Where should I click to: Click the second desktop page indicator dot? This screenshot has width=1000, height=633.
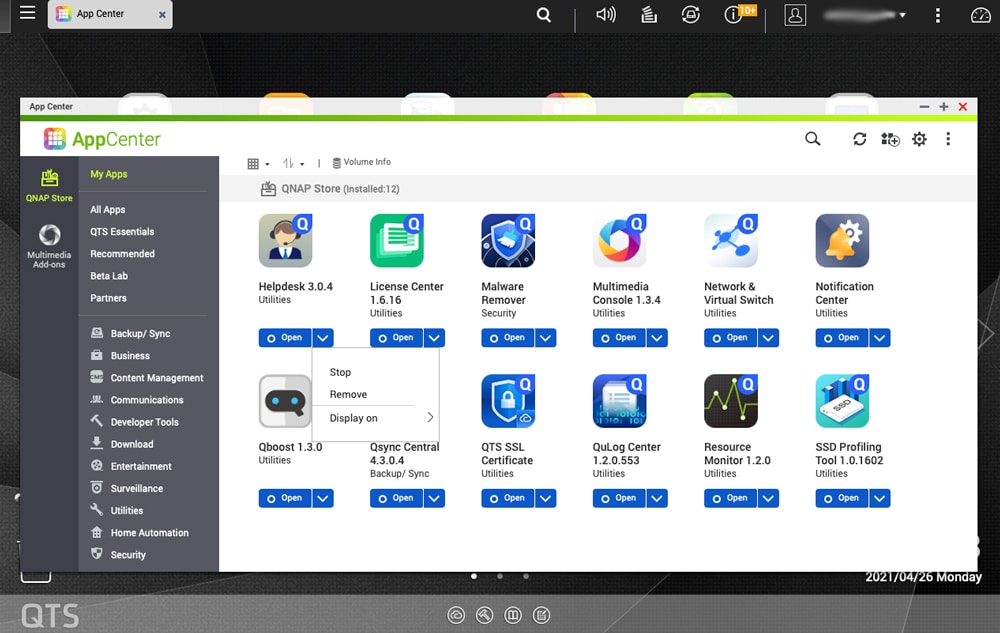click(500, 576)
